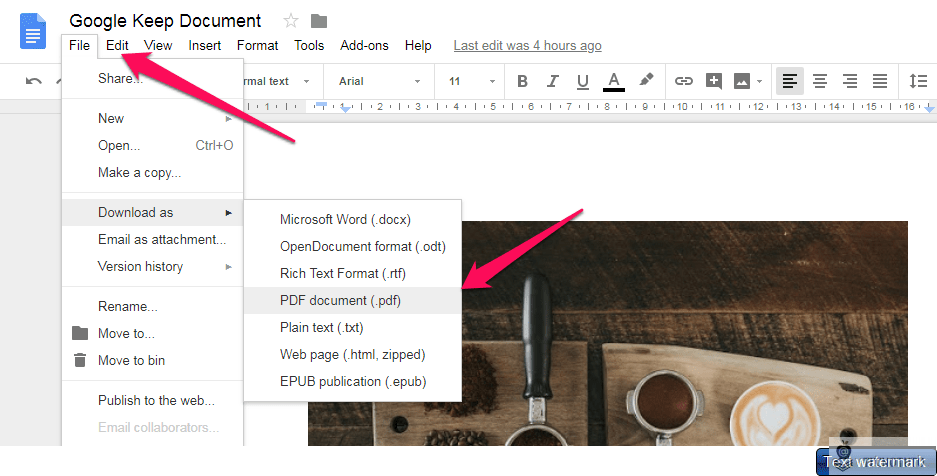Screen dimensions: 937x476
Task: Click the left indent marker on the ruler
Action: click(345, 109)
